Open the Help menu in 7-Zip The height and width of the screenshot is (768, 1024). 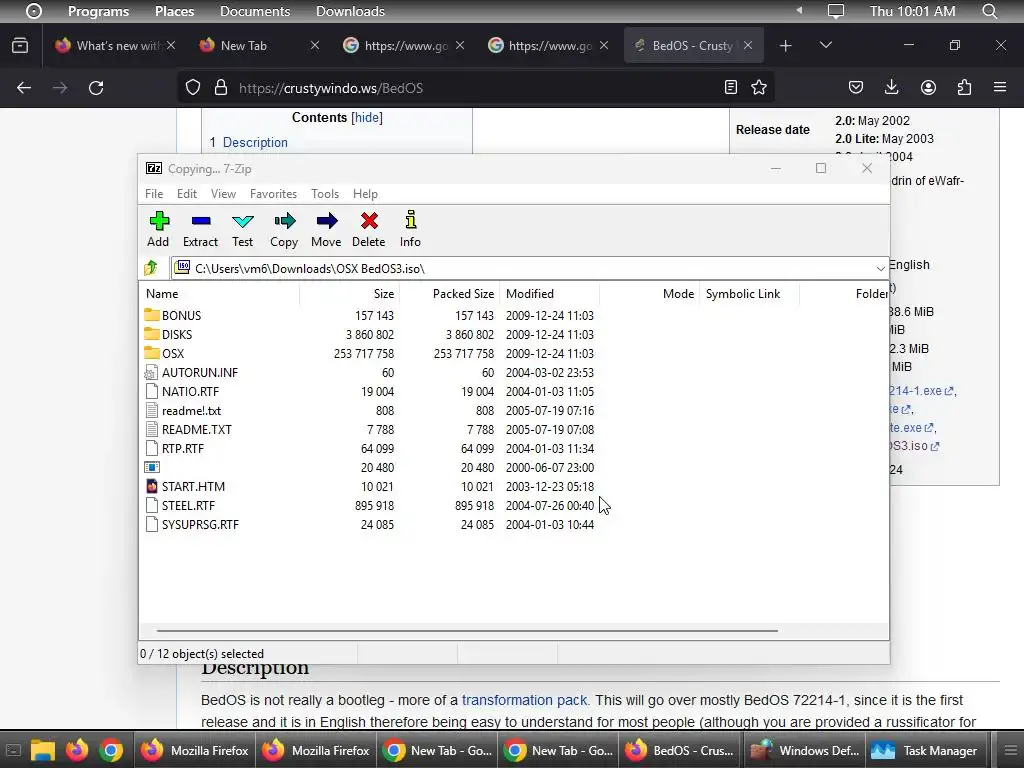coord(365,194)
